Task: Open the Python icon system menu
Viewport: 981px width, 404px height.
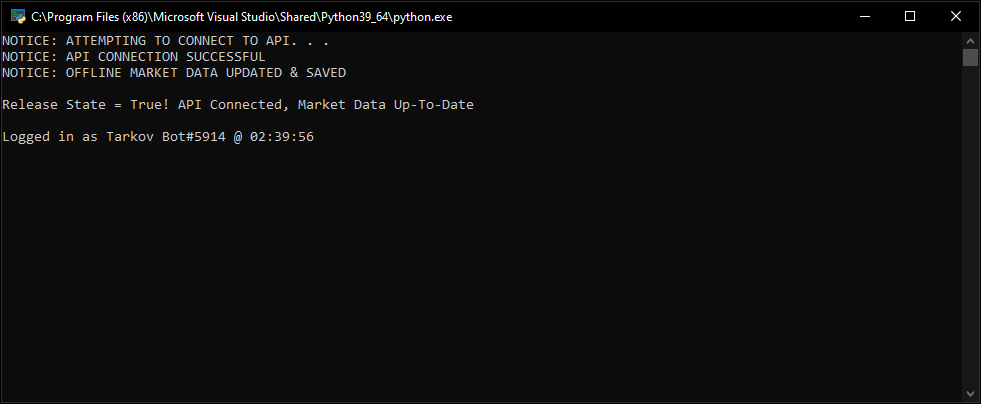Action: tap(18, 17)
